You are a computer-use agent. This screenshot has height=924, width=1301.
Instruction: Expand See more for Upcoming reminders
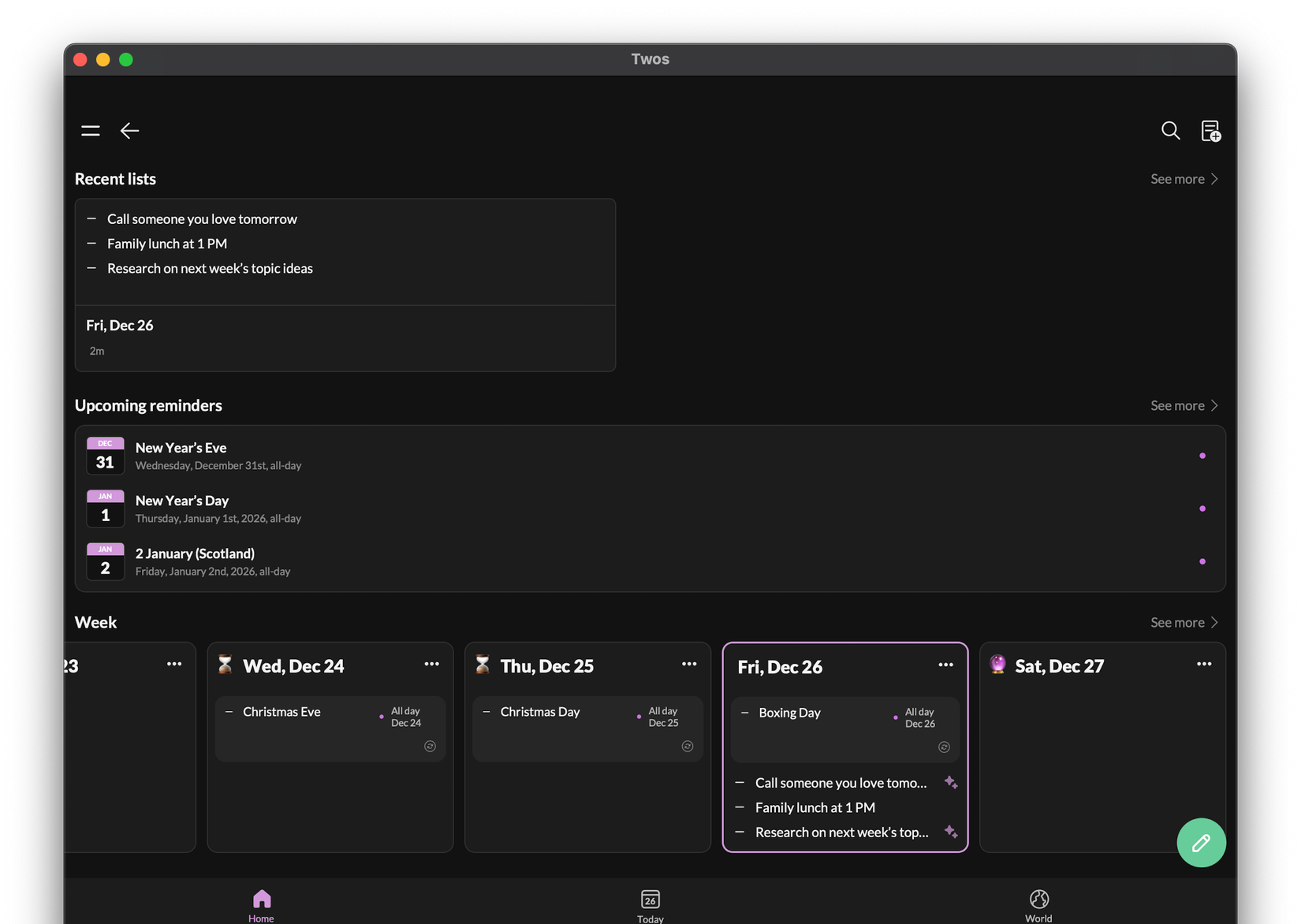point(1184,405)
